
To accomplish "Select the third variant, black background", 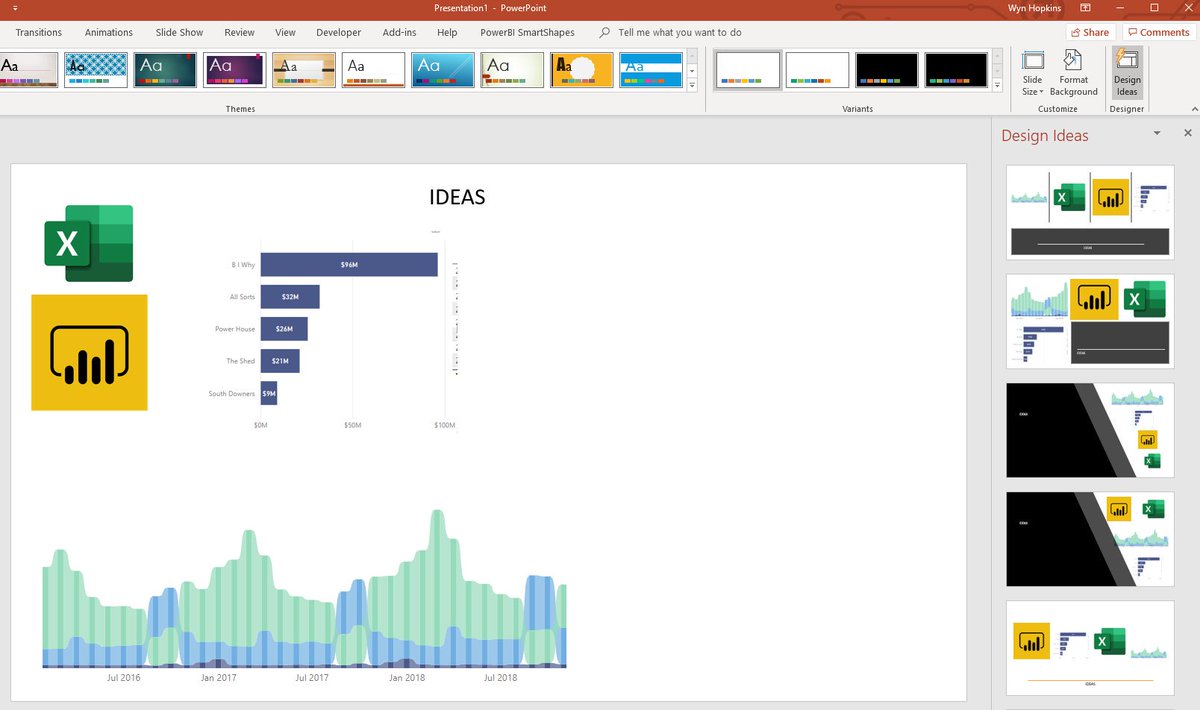I will (887, 70).
